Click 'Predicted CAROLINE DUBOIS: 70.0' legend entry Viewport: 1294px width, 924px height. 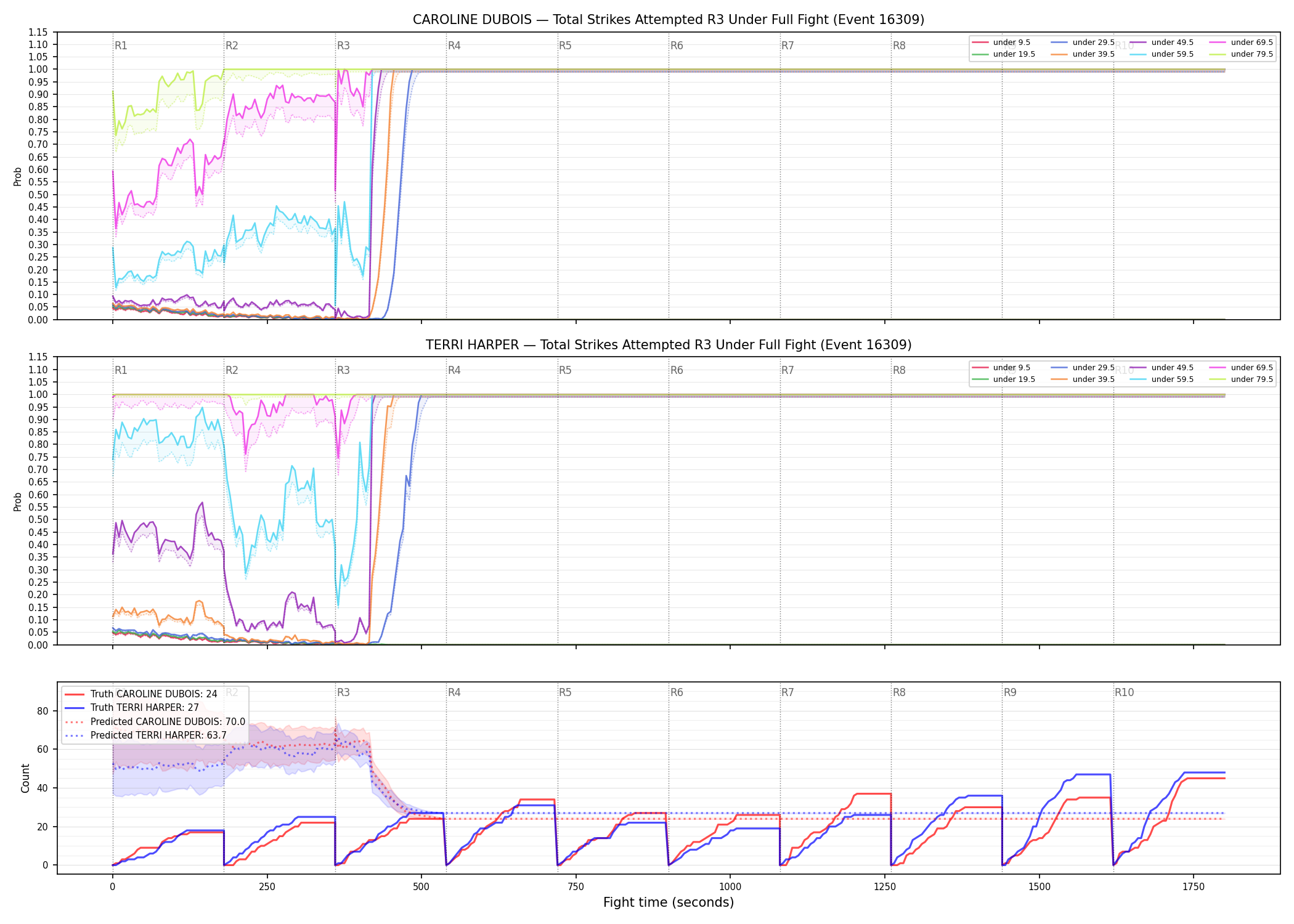point(155,721)
